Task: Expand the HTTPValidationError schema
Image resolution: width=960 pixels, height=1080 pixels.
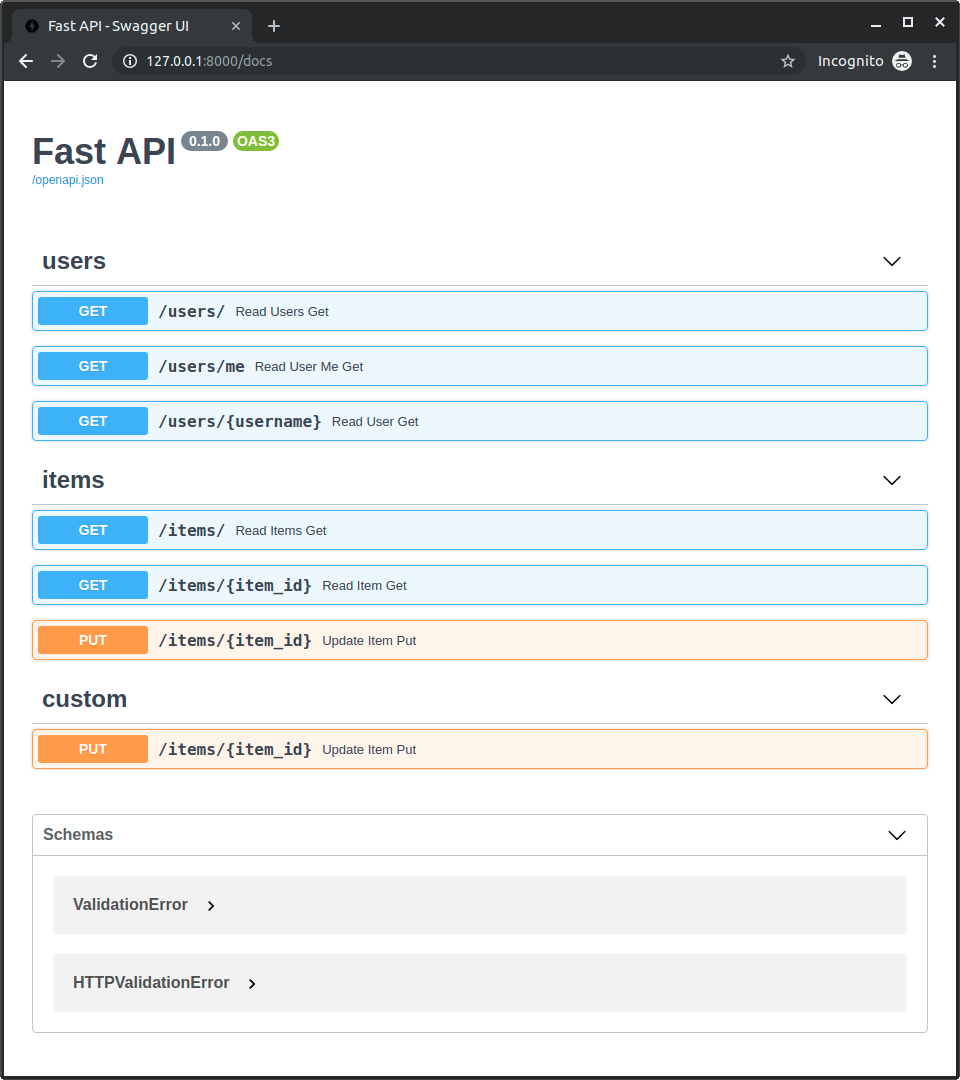Action: click(252, 984)
